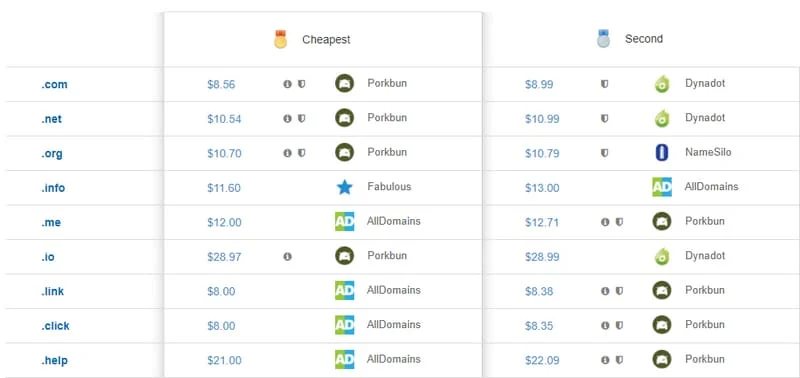
Task: Click the info icon beside $28.97
Action: coord(287,257)
